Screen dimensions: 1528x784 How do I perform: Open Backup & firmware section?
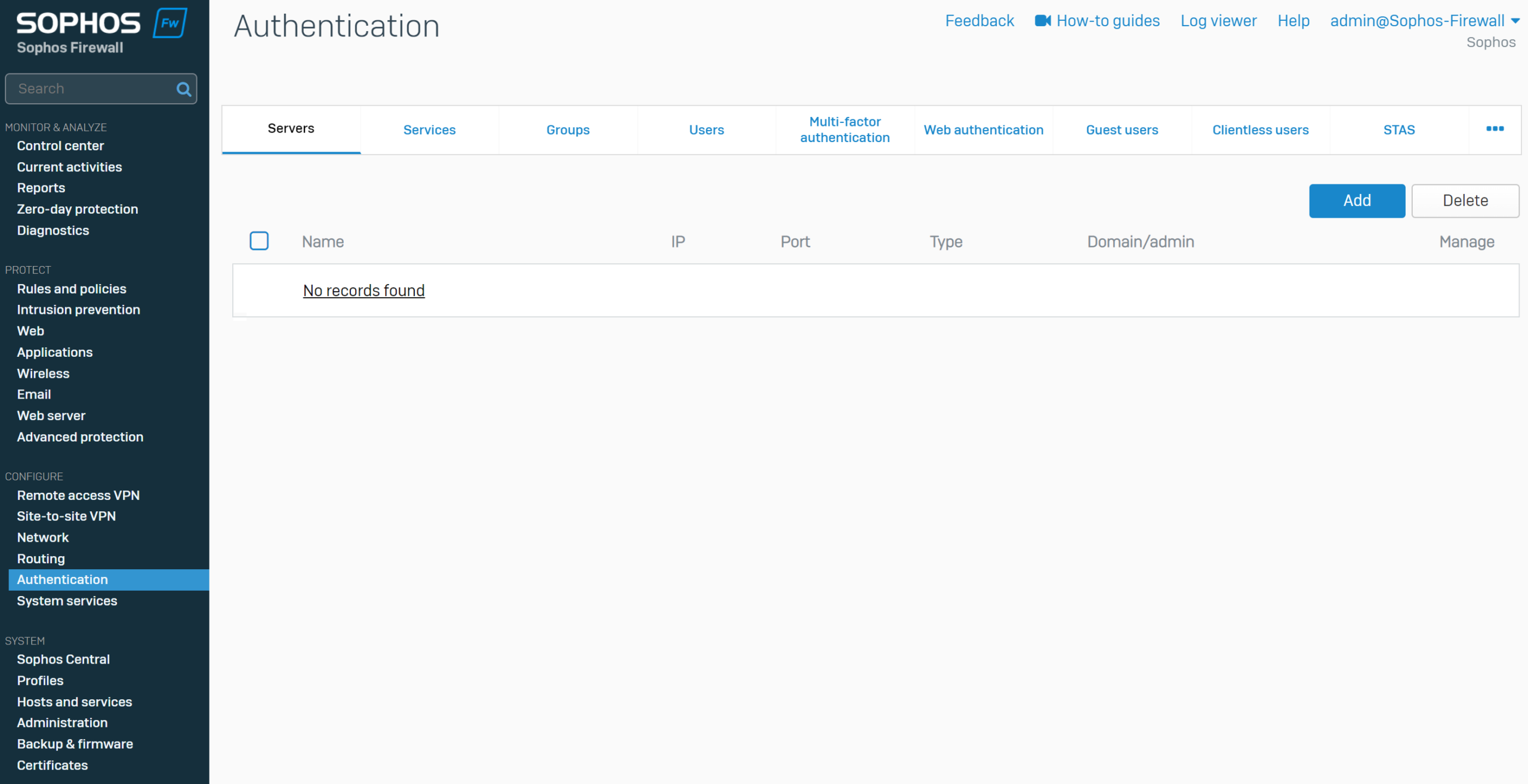coord(75,744)
